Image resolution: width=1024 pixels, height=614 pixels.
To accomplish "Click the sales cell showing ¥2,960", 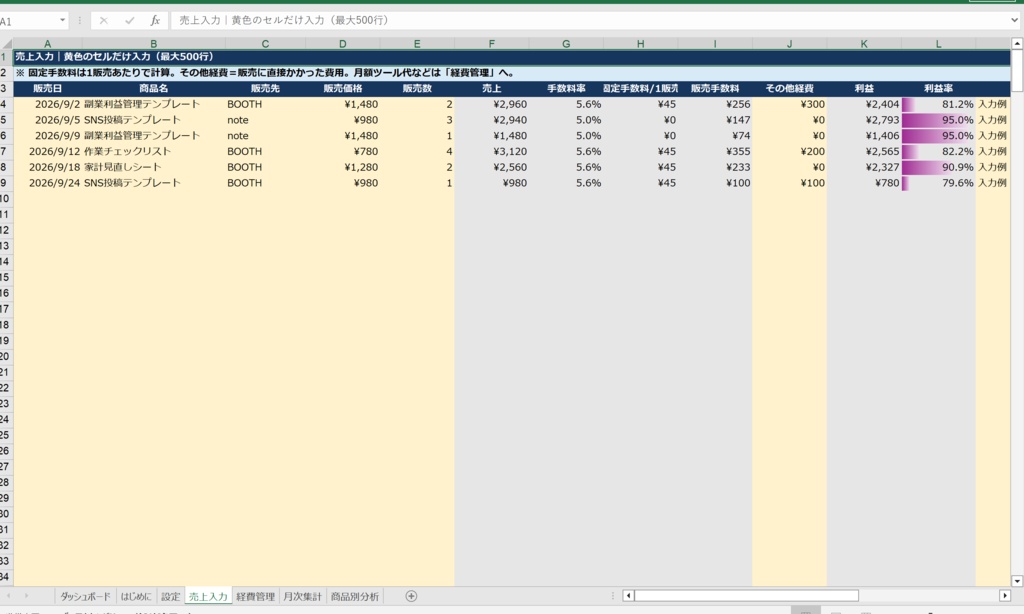I will pyautogui.click(x=492, y=104).
